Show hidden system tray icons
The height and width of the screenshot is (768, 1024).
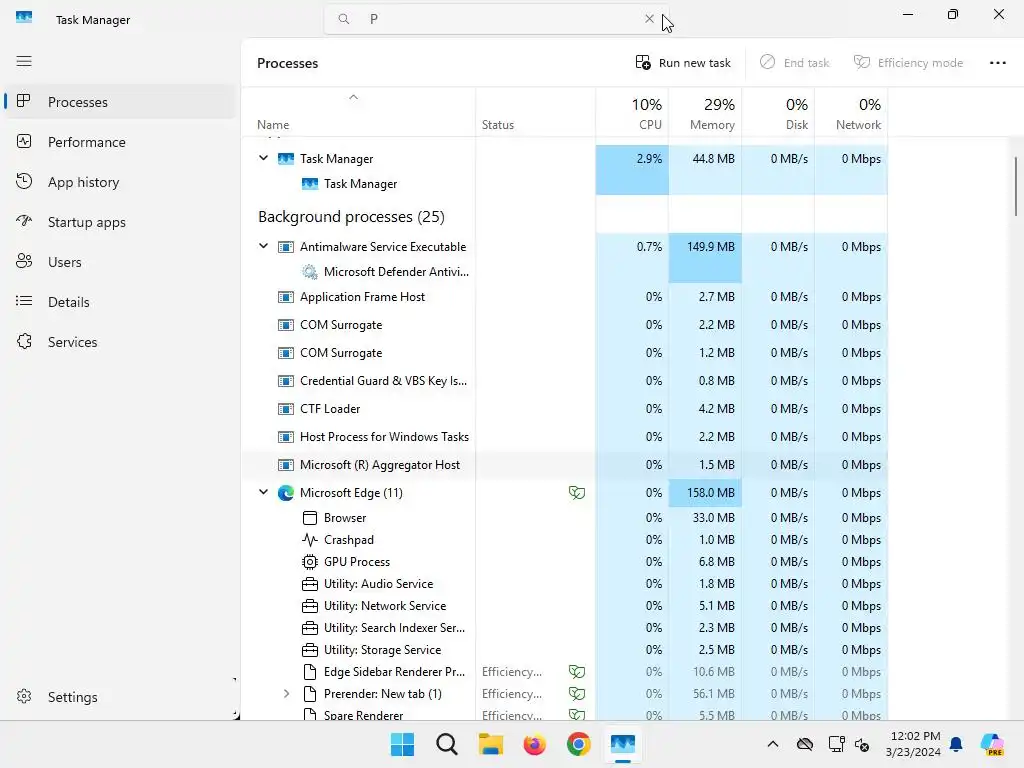pos(773,744)
